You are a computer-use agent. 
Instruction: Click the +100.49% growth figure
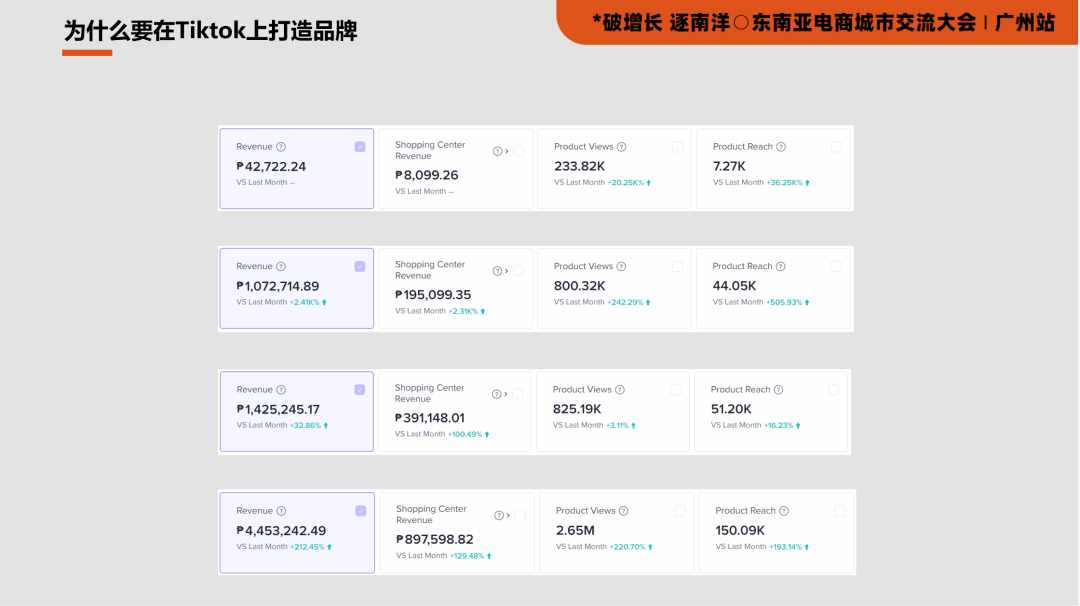[x=465, y=435]
